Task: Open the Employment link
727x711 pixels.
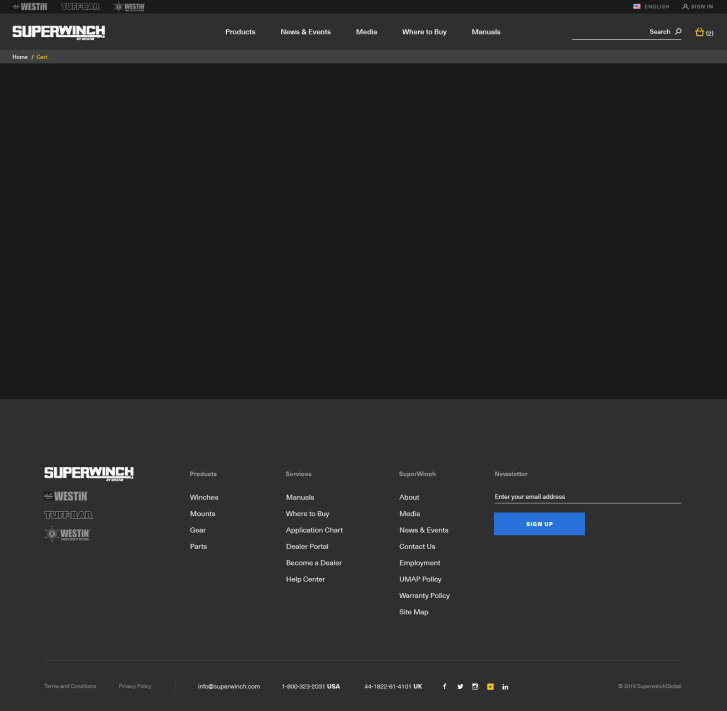Action: (x=420, y=563)
